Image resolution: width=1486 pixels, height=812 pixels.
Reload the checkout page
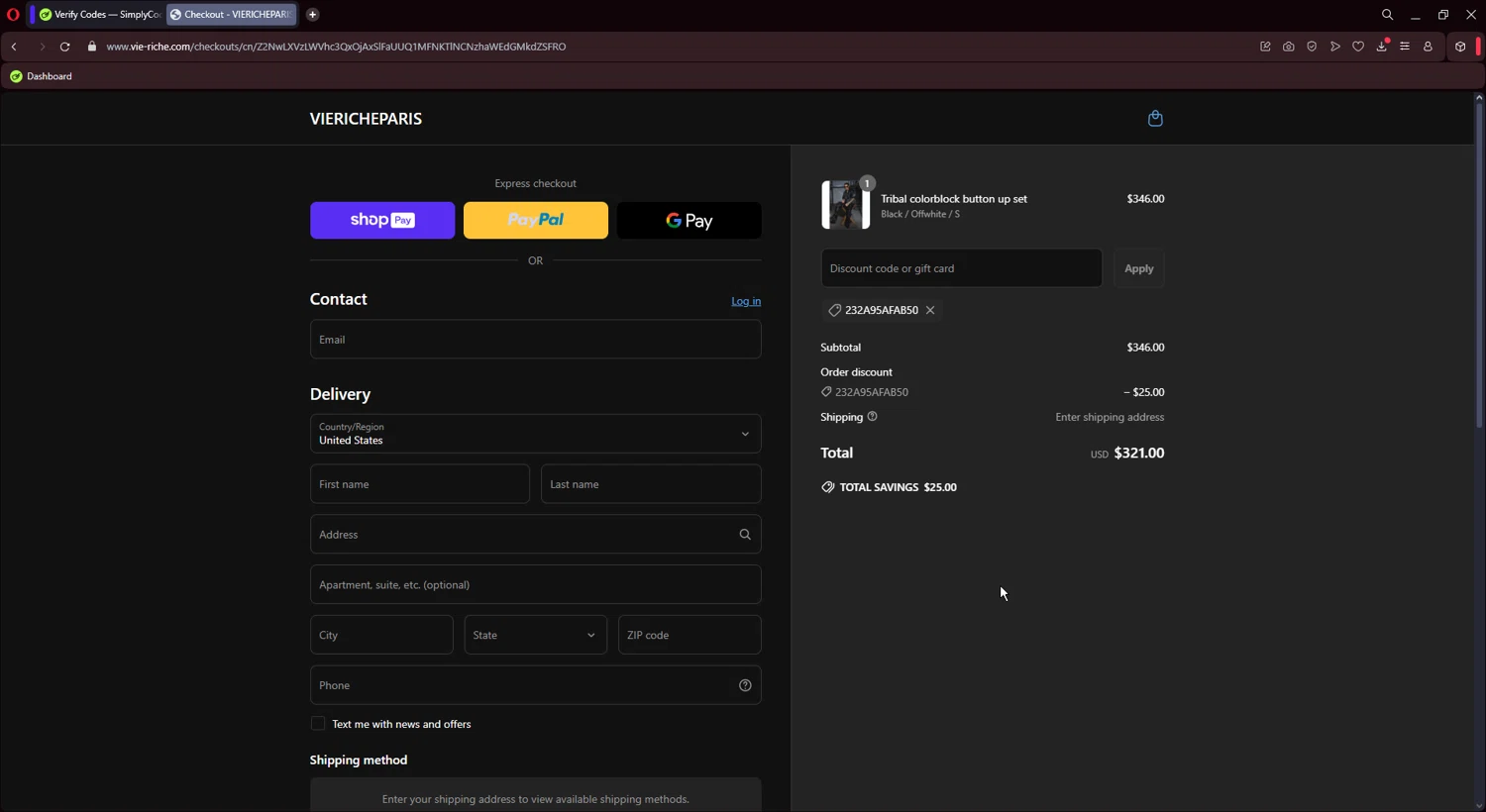pyautogui.click(x=65, y=47)
